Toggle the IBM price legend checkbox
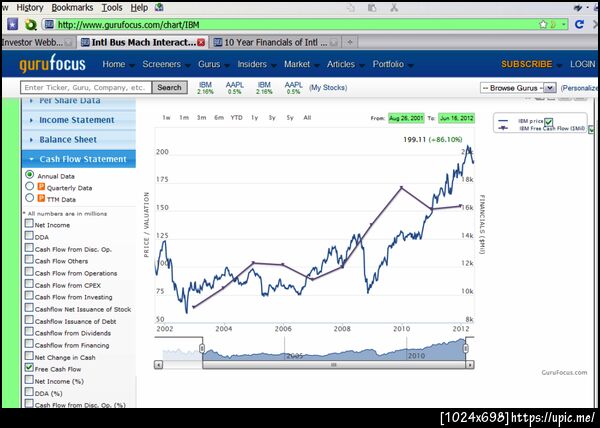 (549, 122)
